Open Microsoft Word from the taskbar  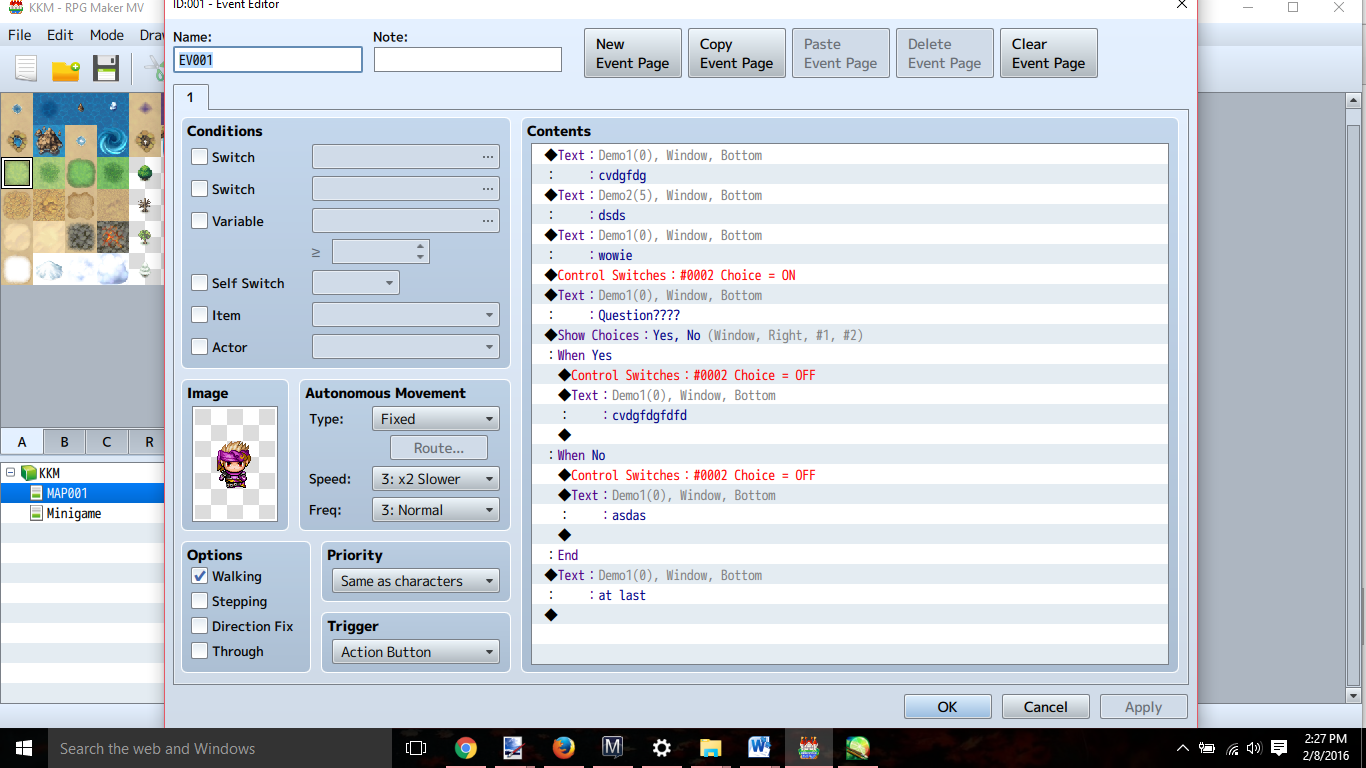pos(759,748)
